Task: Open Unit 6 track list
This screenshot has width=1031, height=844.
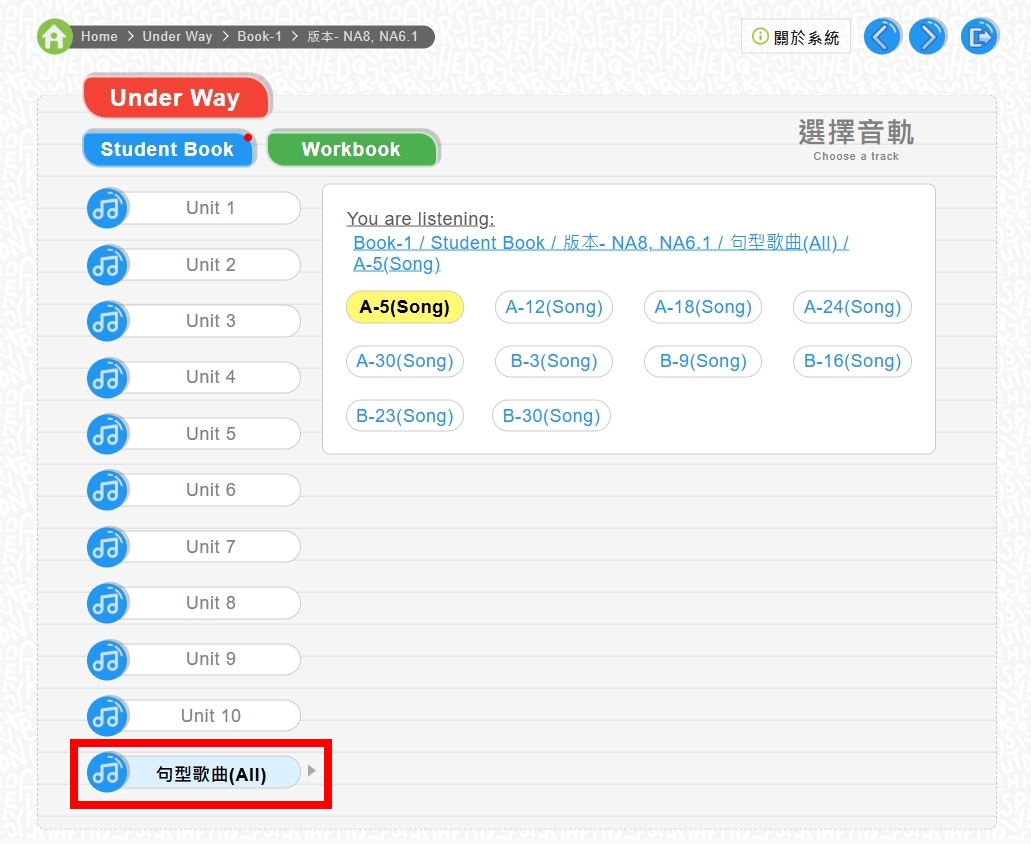Action: coord(210,490)
